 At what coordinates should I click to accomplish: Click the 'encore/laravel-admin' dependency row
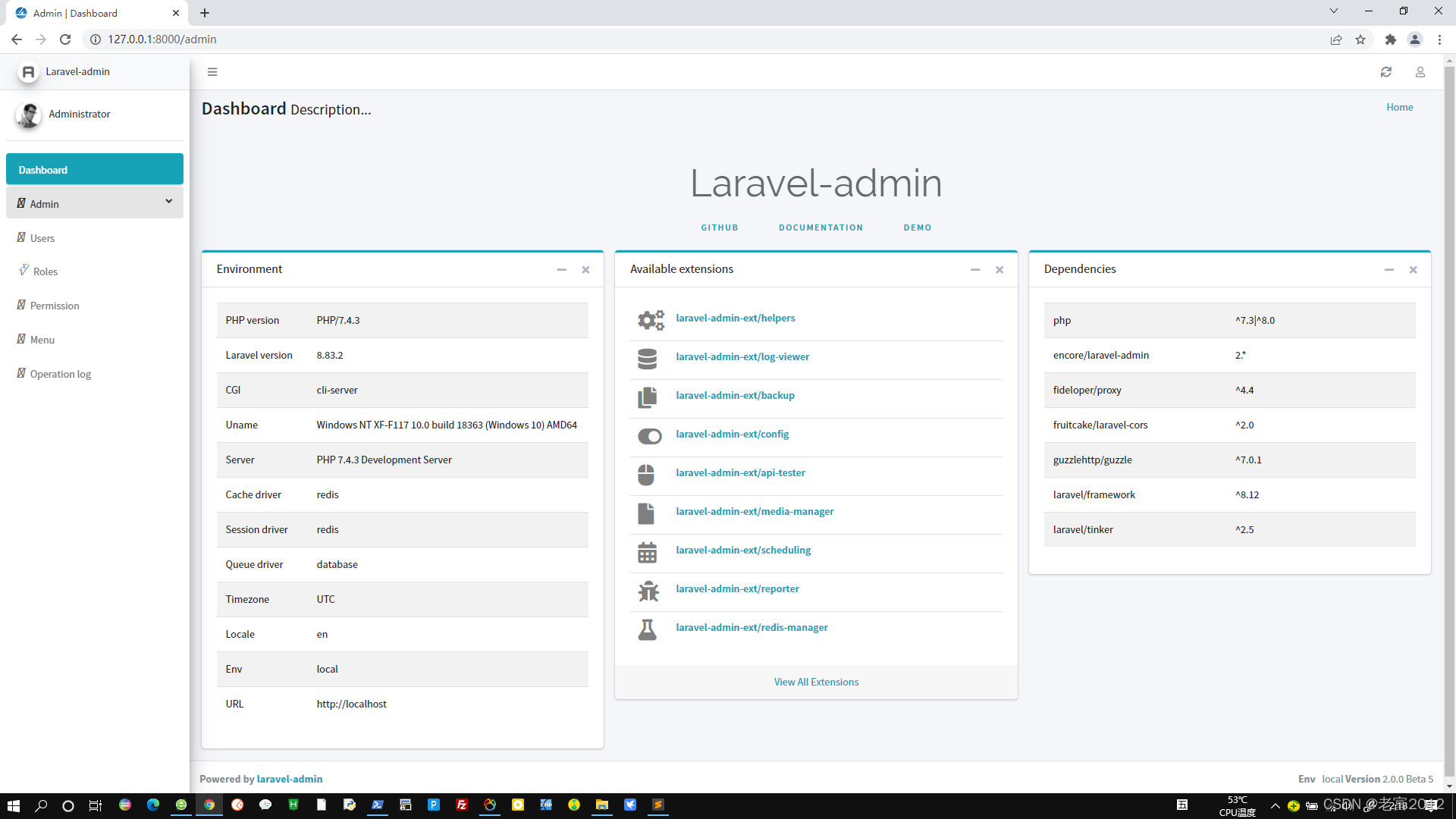tap(1229, 356)
